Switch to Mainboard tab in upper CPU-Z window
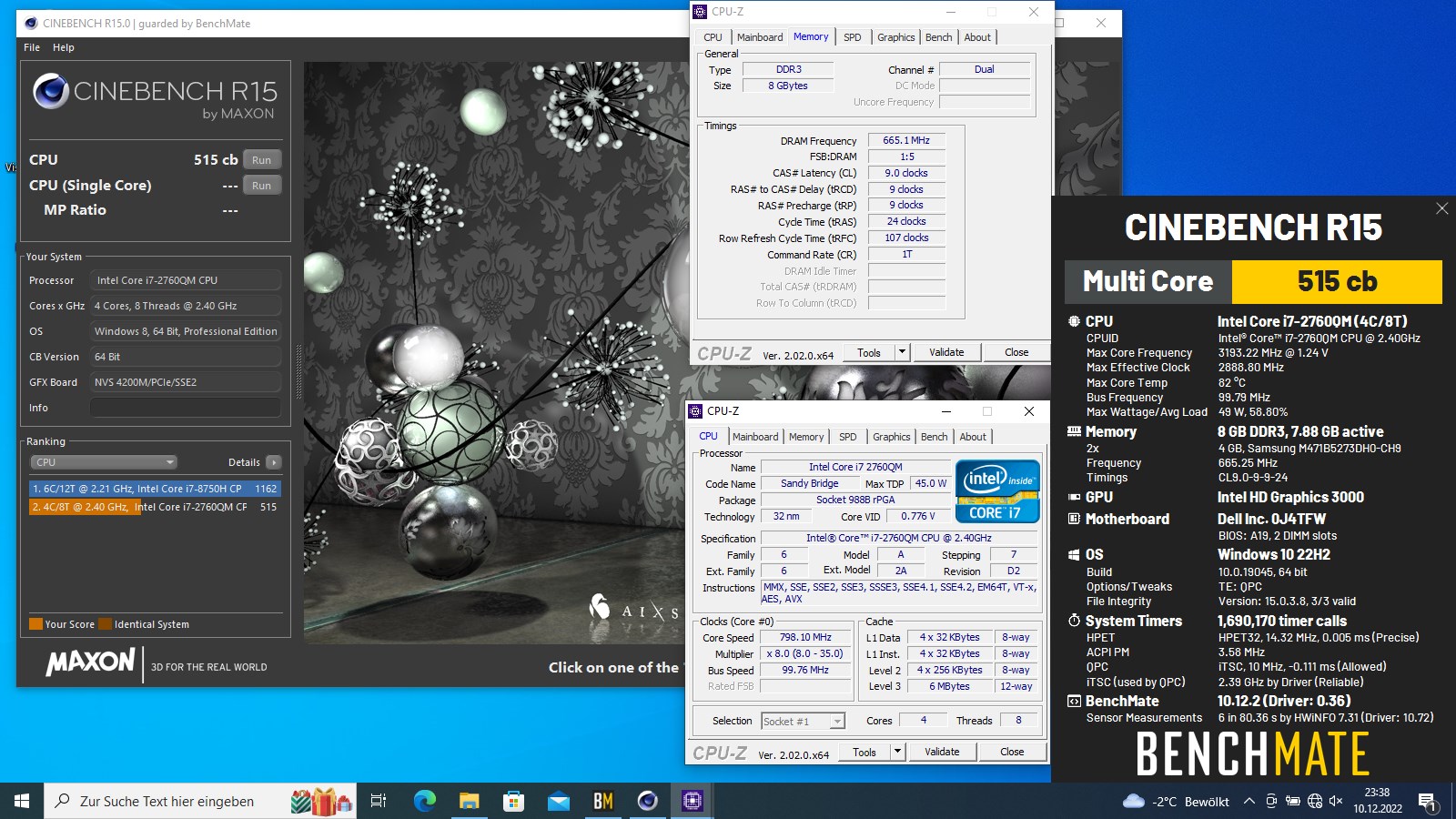1456x819 pixels. point(760,37)
